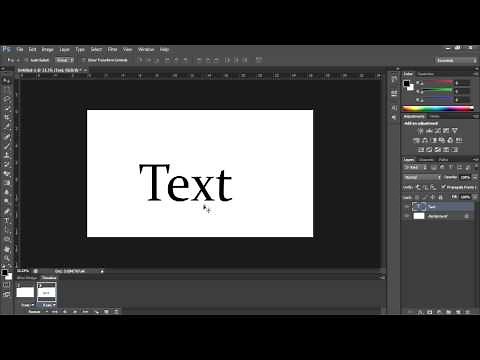
Task: Add a Brightness/Contrast adjustment
Action: (421, 131)
